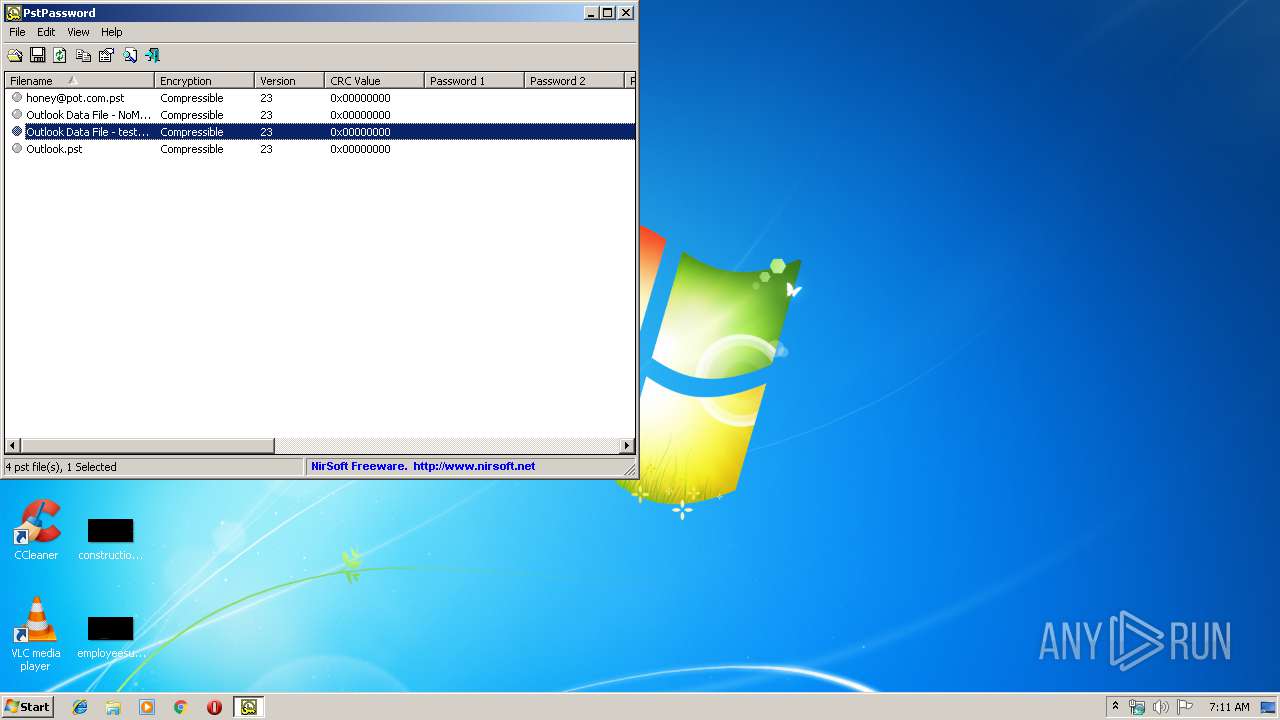
Task: Click Compressible in the Outlook.pst row
Action: click(191, 149)
